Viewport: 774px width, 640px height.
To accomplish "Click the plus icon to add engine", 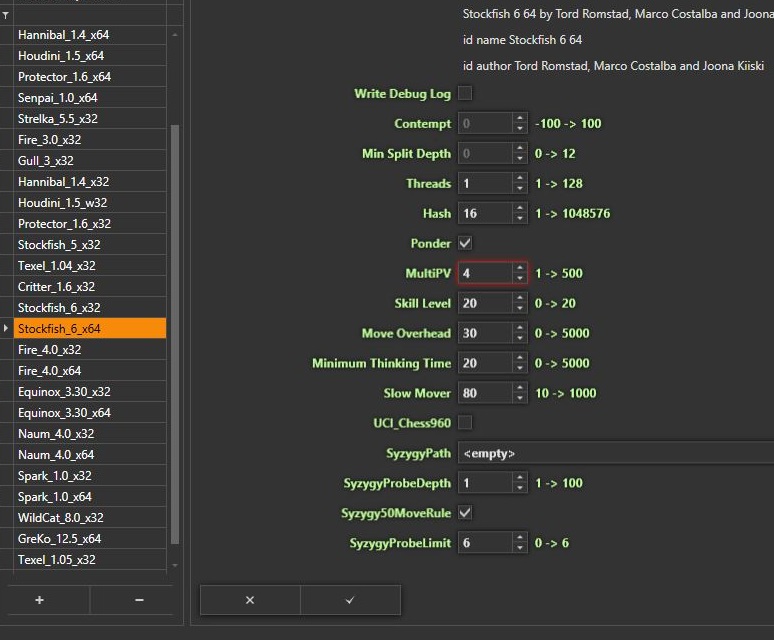I will point(39,600).
